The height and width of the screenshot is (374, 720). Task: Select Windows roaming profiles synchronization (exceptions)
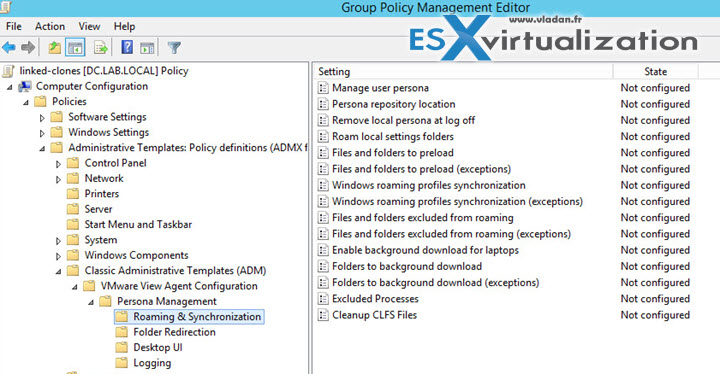[x=457, y=201]
